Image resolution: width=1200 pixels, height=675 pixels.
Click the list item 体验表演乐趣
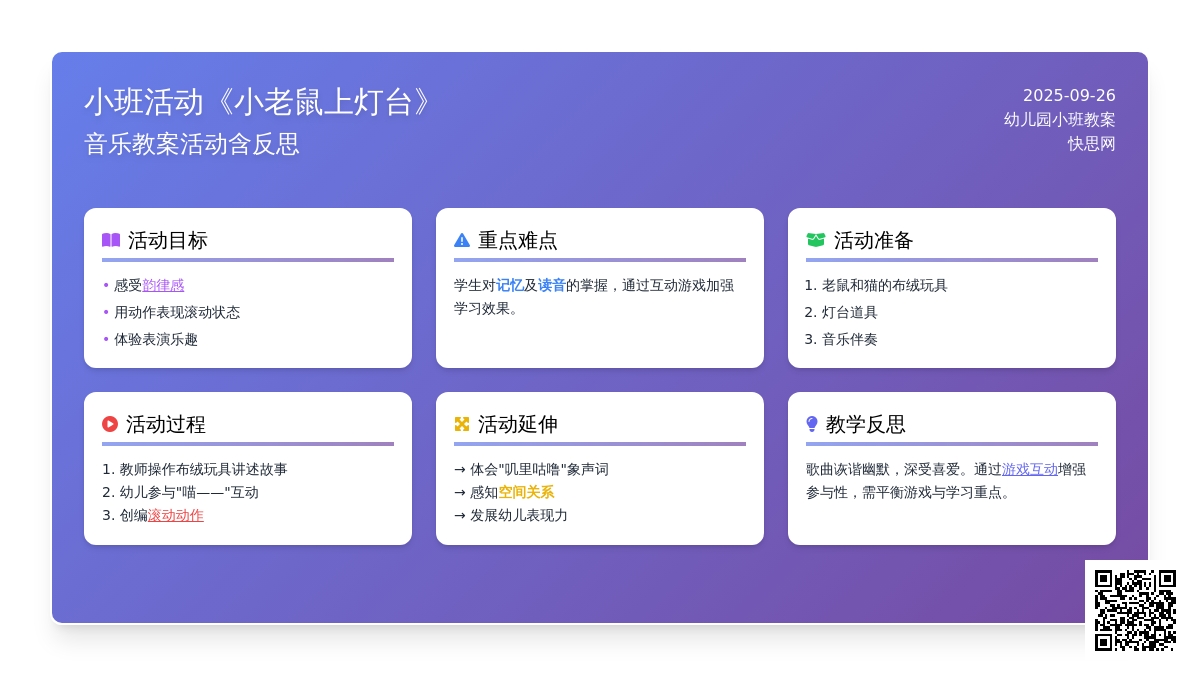coord(156,339)
